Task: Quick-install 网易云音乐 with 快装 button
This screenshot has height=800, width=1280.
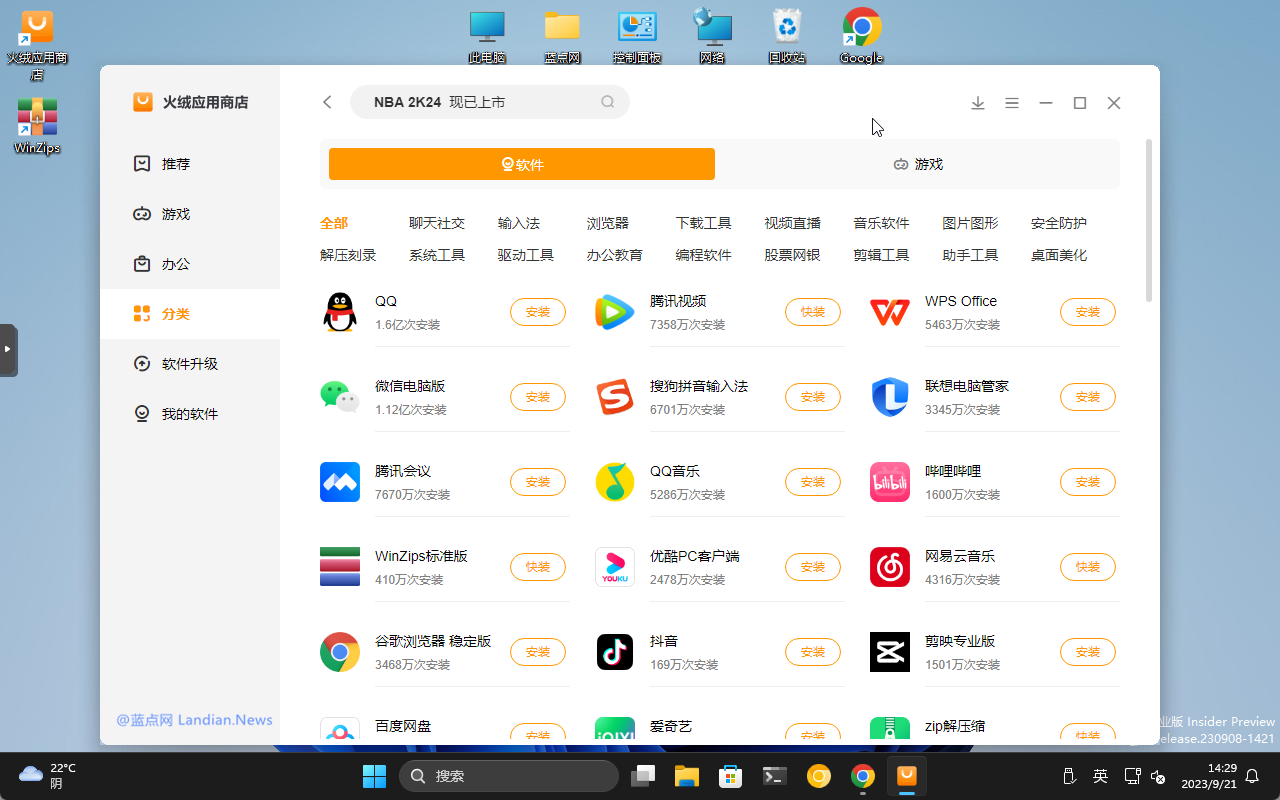Action: tap(1088, 567)
